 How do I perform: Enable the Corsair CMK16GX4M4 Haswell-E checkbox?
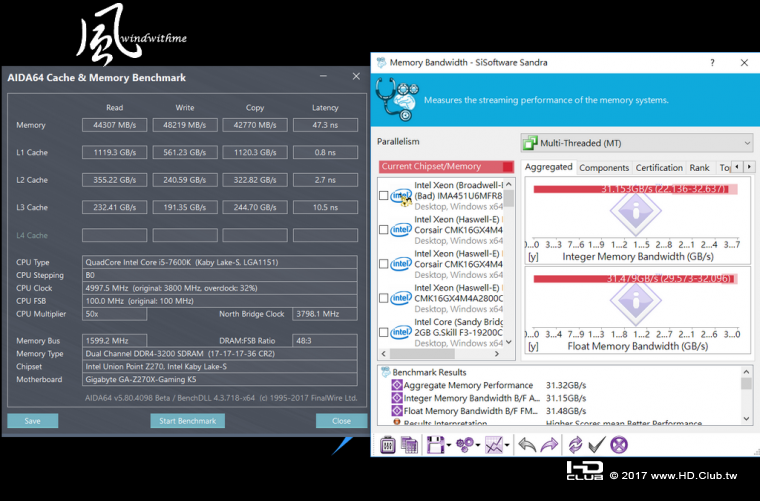pyautogui.click(x=385, y=230)
